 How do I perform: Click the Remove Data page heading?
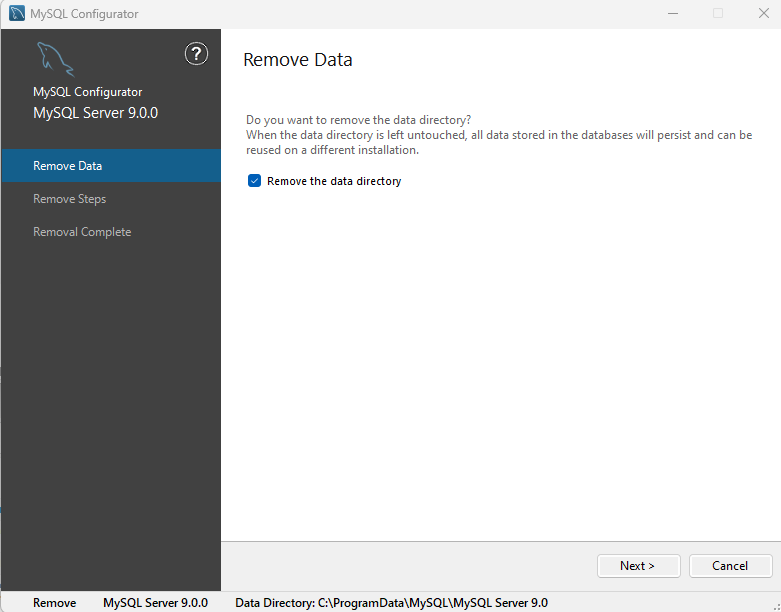coord(298,60)
